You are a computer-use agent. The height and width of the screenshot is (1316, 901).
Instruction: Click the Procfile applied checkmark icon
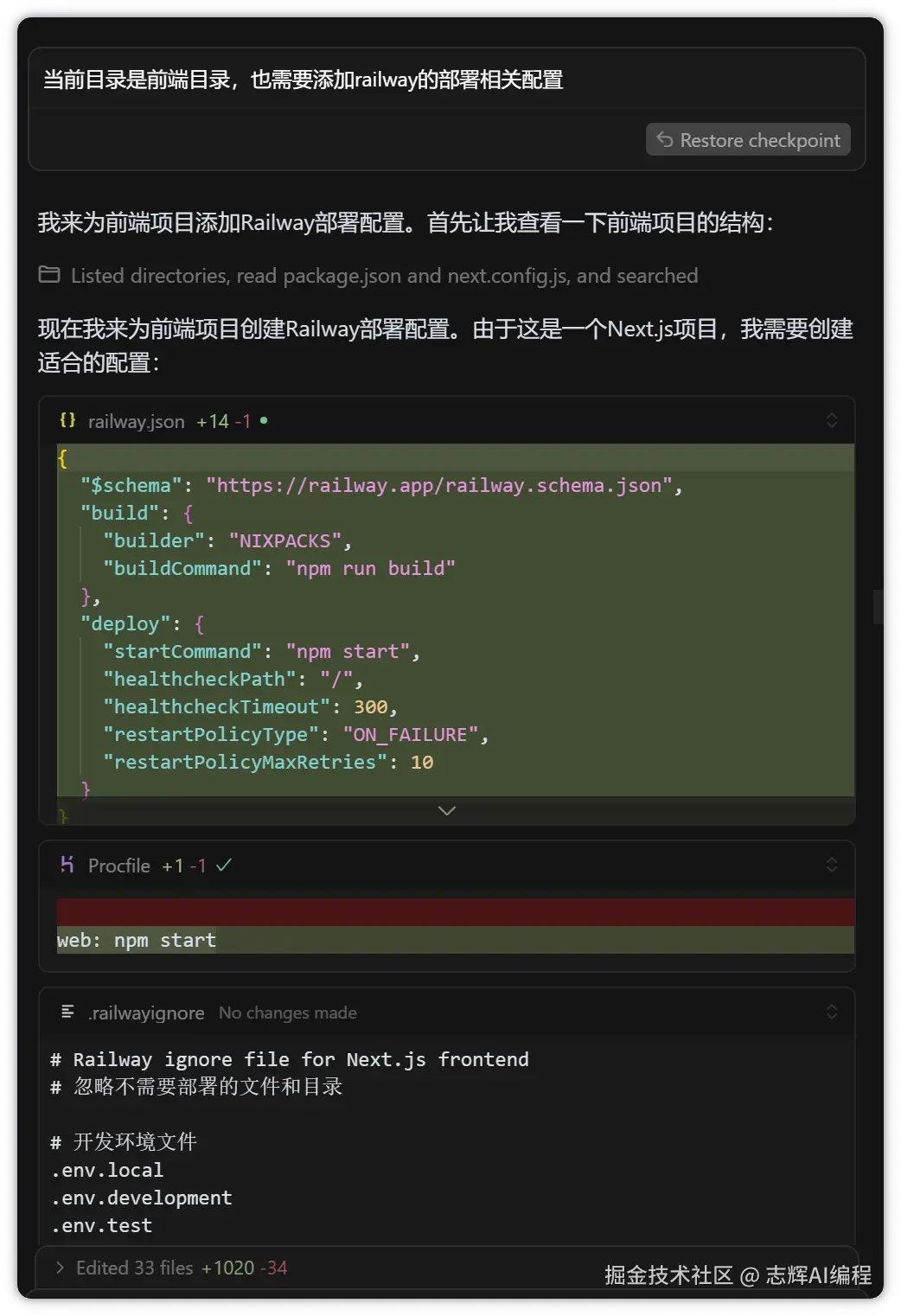point(224,865)
